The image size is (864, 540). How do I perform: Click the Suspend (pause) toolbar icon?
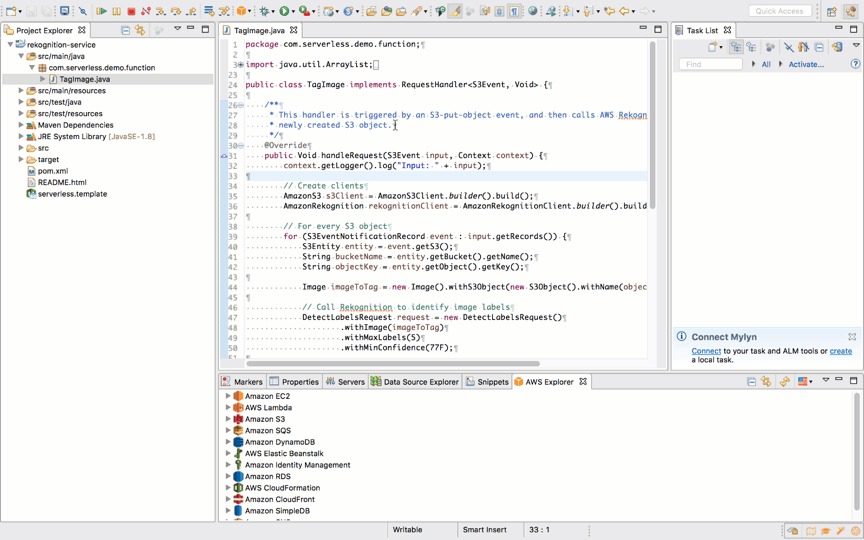(x=116, y=11)
